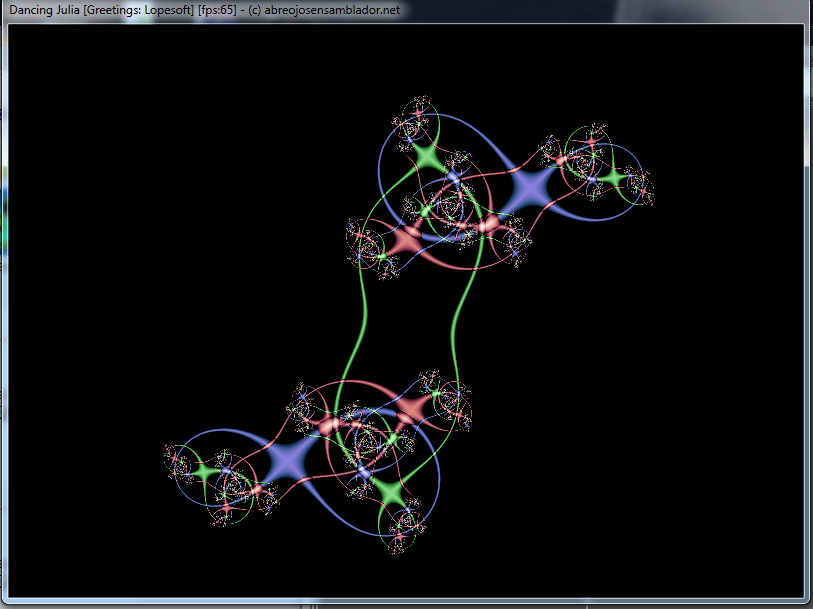The height and width of the screenshot is (609, 813).
Task: Click the left border of the window frame
Action: pos(4,300)
